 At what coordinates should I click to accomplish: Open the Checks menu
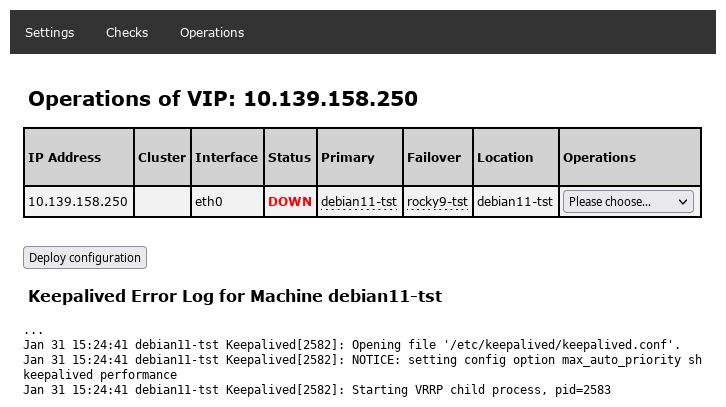(x=127, y=32)
